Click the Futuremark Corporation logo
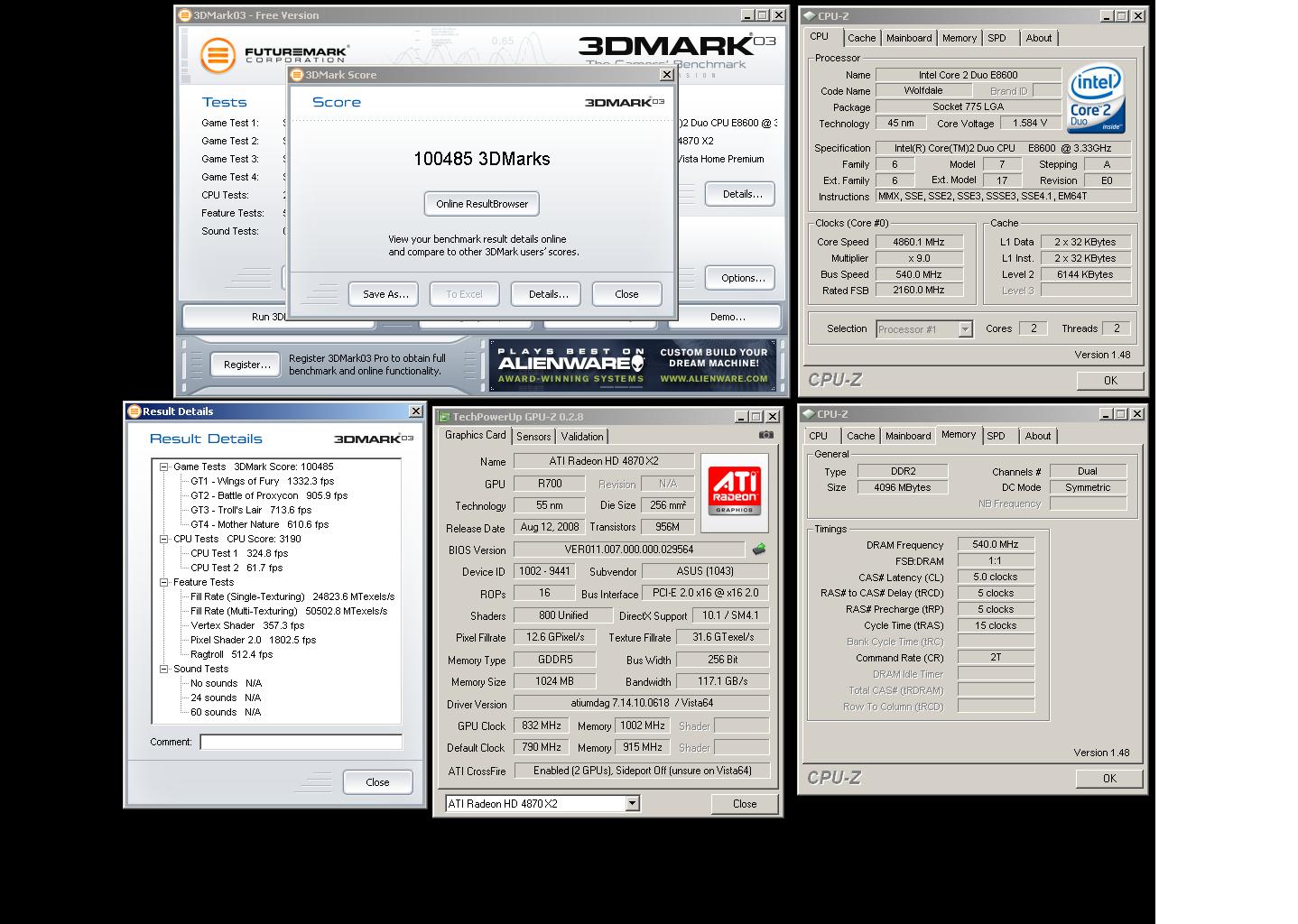The image size is (1298, 924). 274,55
